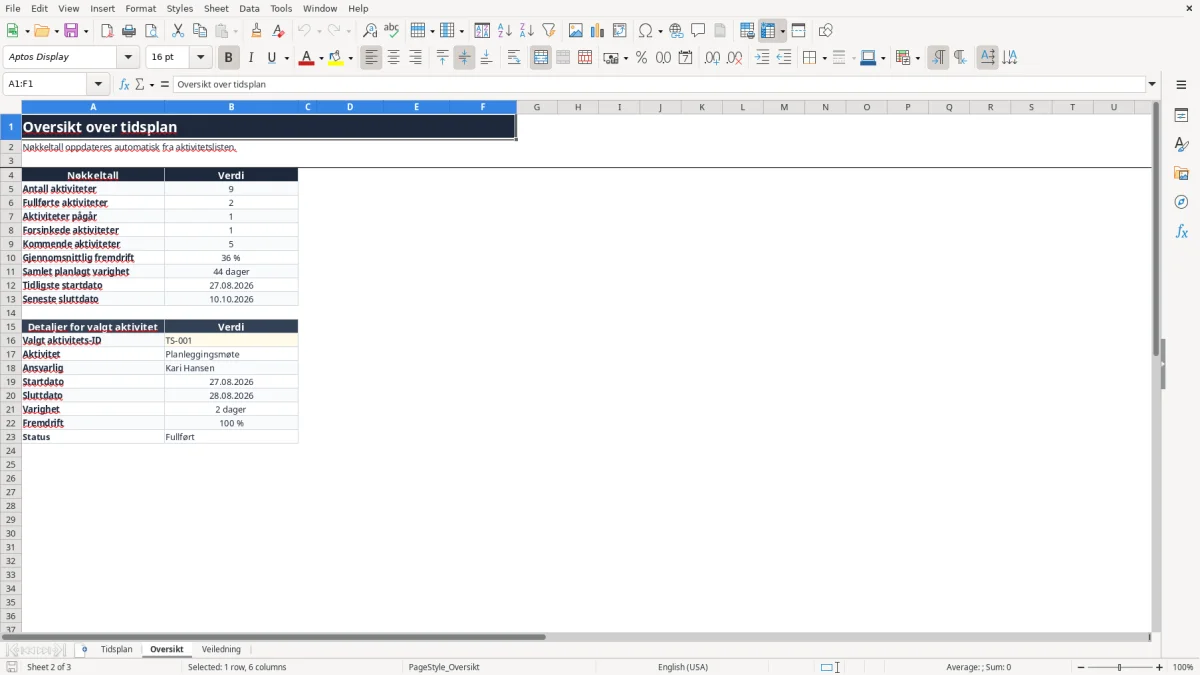This screenshot has height=675, width=1200.
Task: Click the formula input line
Action: tap(659, 85)
